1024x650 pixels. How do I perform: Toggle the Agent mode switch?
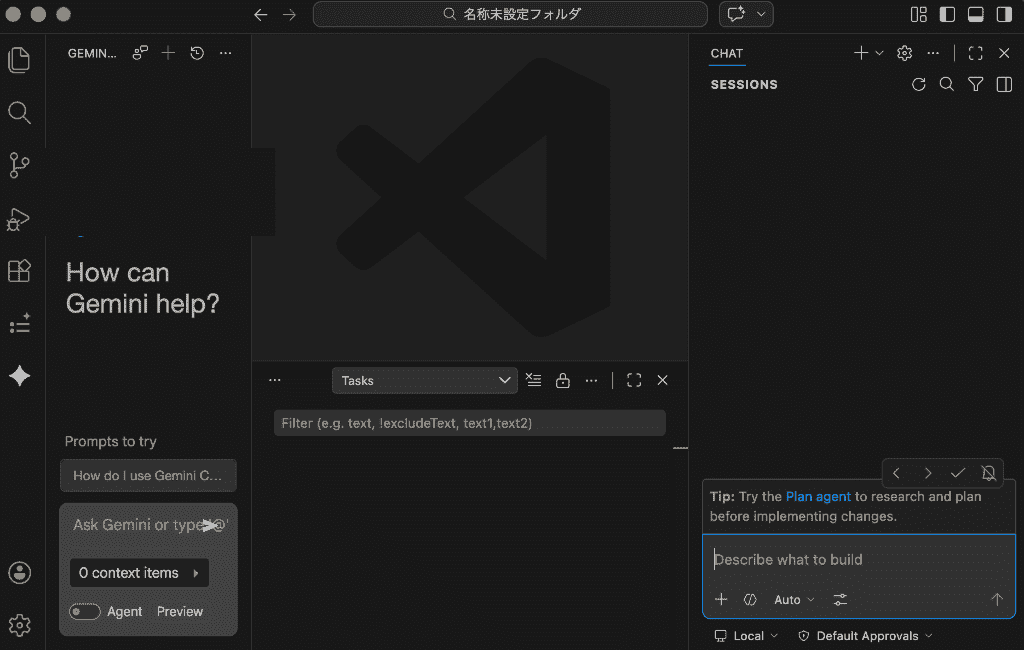click(x=85, y=611)
